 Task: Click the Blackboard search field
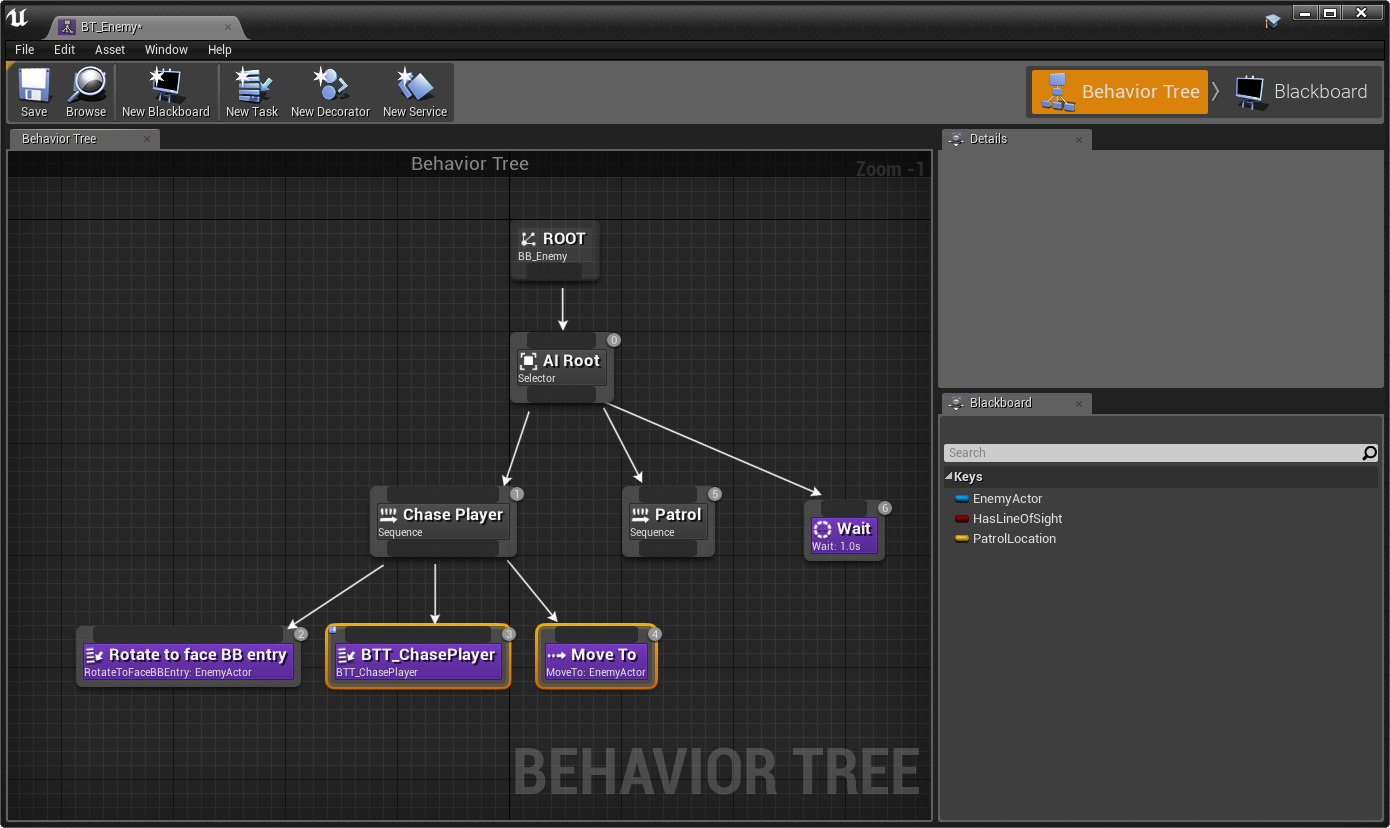pos(1153,453)
